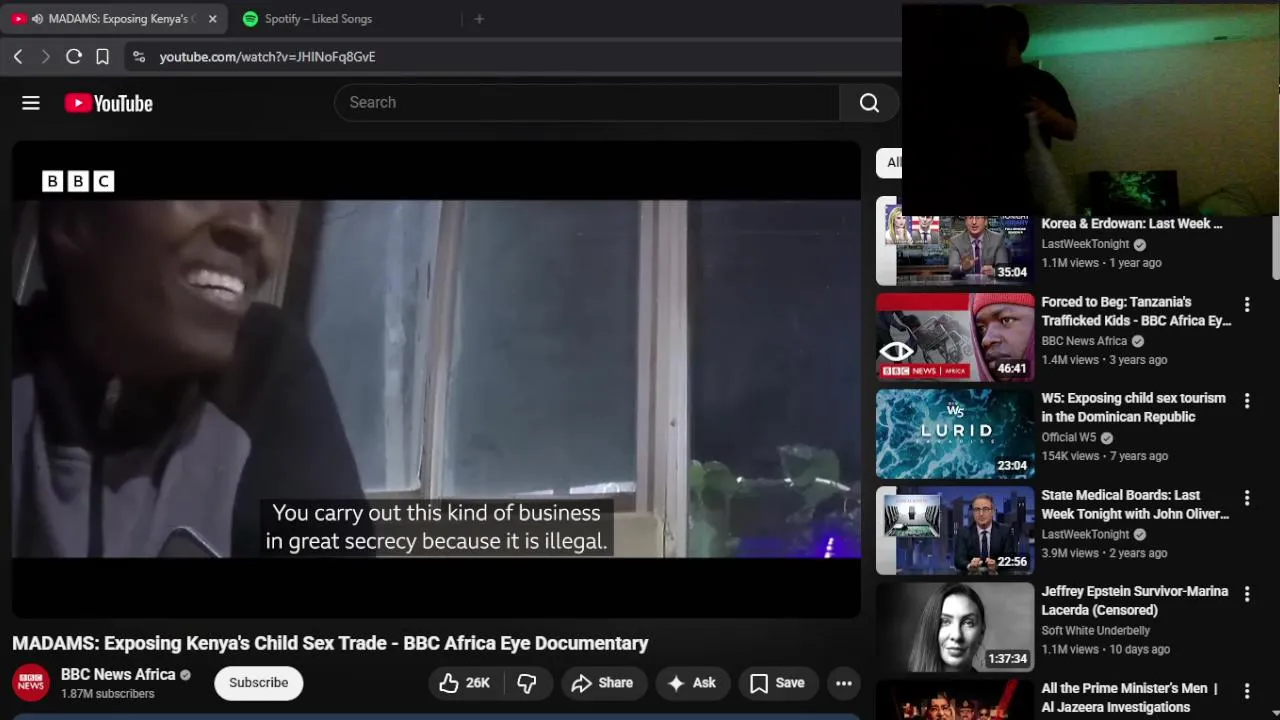This screenshot has width=1280, height=720.
Task: Click the video title MADAMS heading
Action: [330, 643]
